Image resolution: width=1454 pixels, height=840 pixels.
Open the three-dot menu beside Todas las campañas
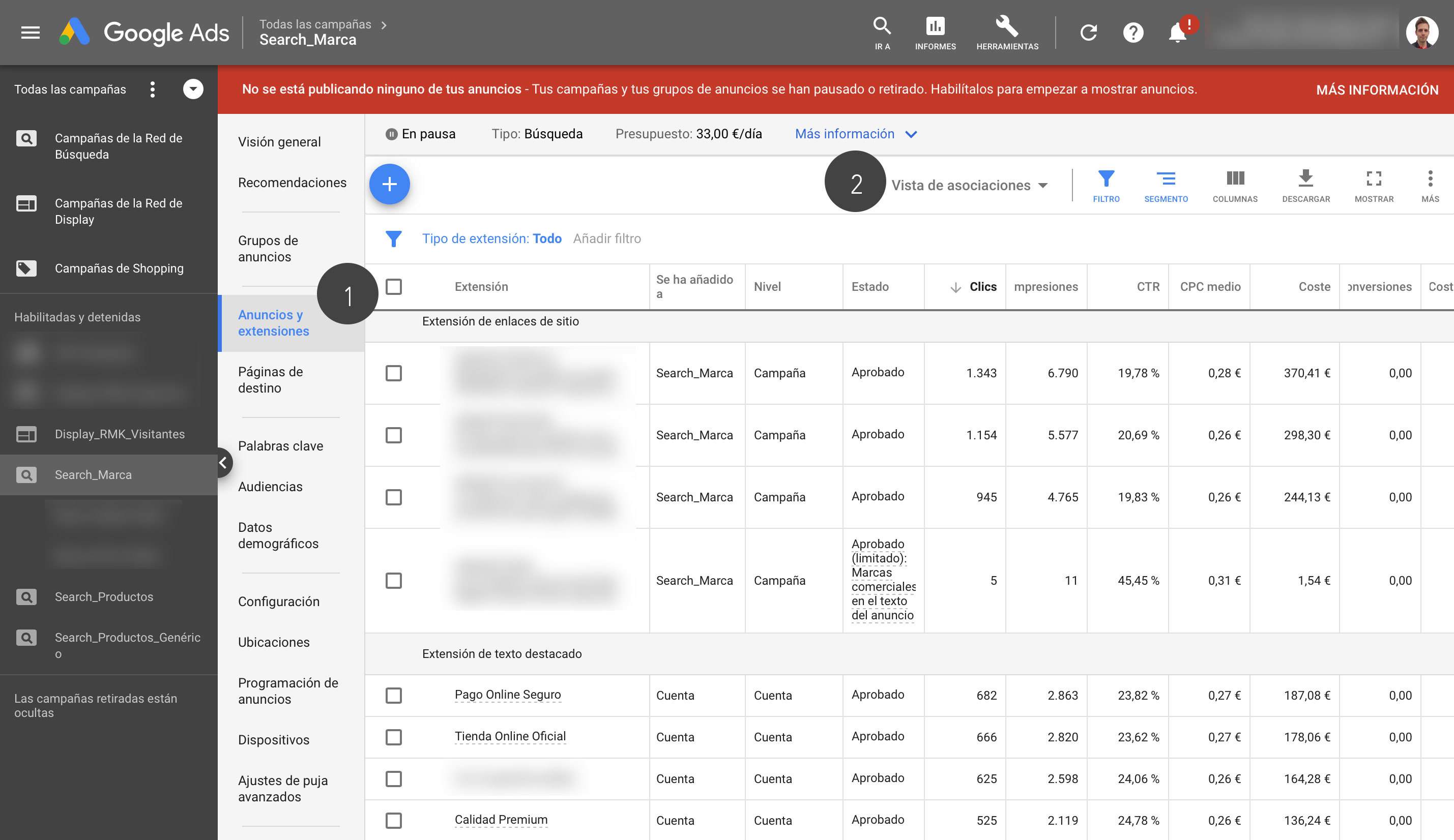tap(152, 89)
